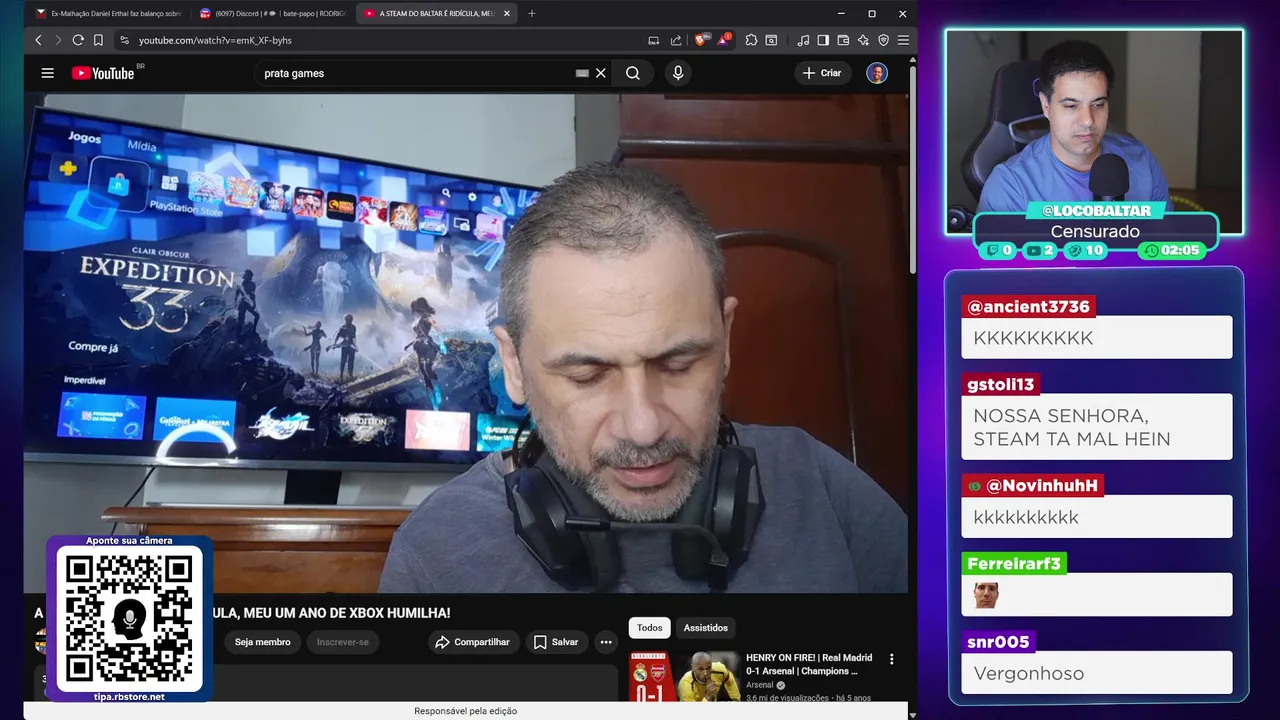
Task: Open the Arsenal channel link
Action: tap(760, 685)
